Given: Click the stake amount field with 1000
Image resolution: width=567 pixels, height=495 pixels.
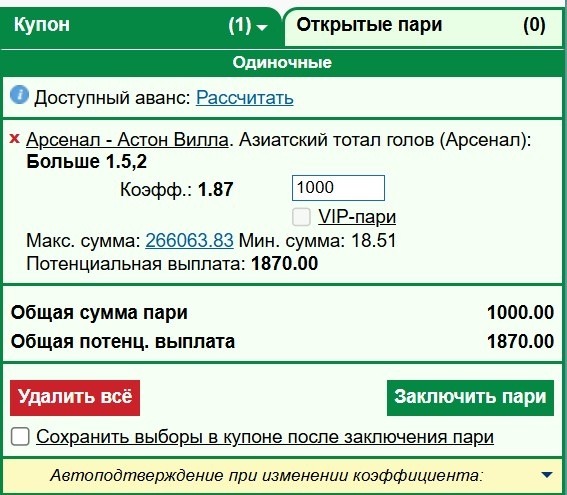Looking at the screenshot, I should click(x=338, y=188).
